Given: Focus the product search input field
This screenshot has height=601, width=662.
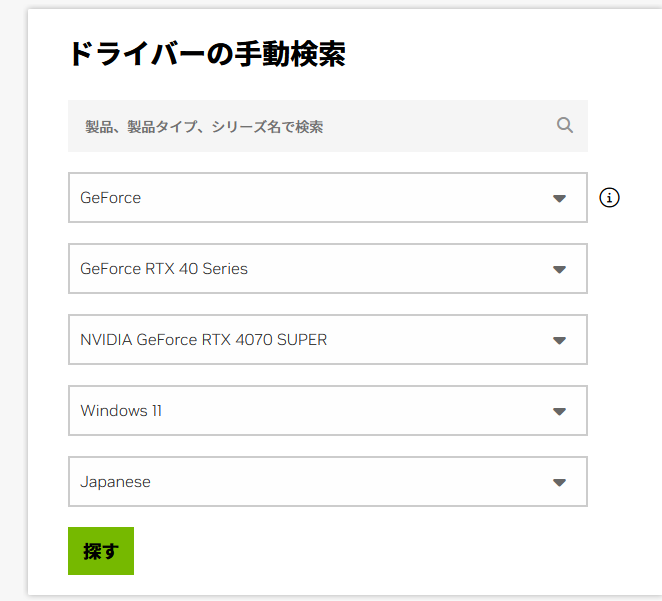Looking at the screenshot, I should point(328,126).
